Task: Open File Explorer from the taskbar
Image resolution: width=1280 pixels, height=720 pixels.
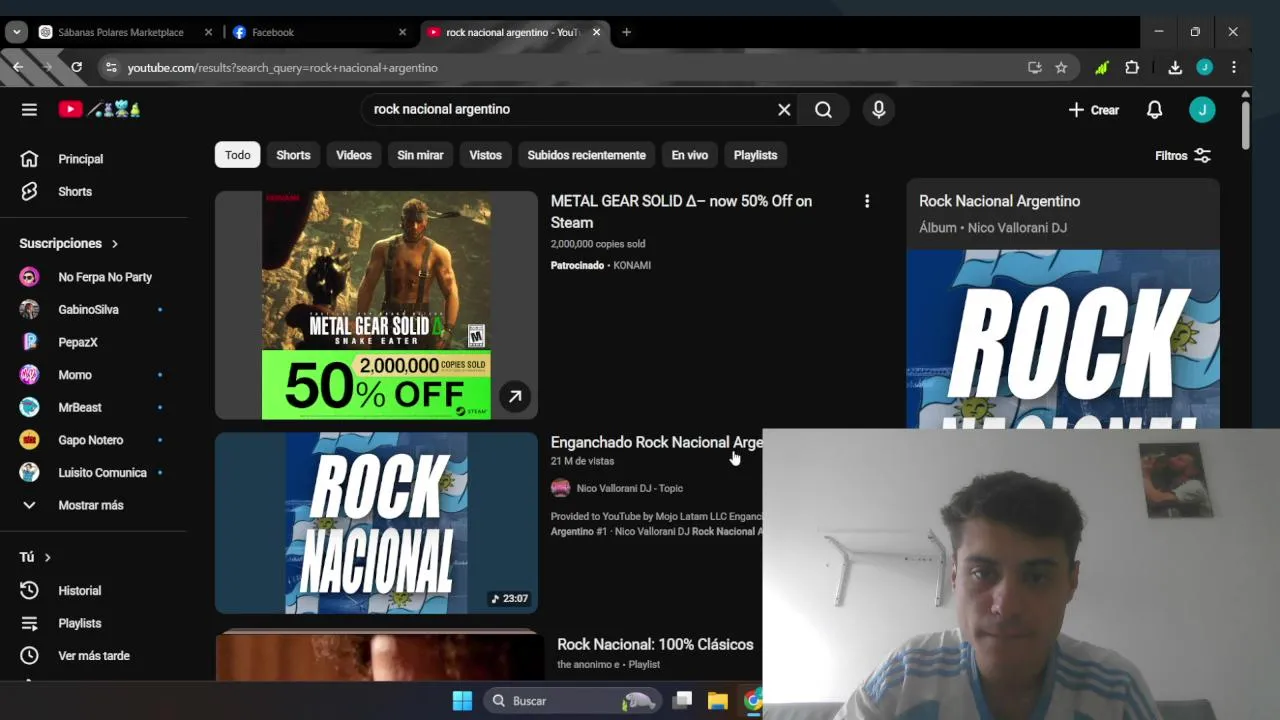Action: 717,701
